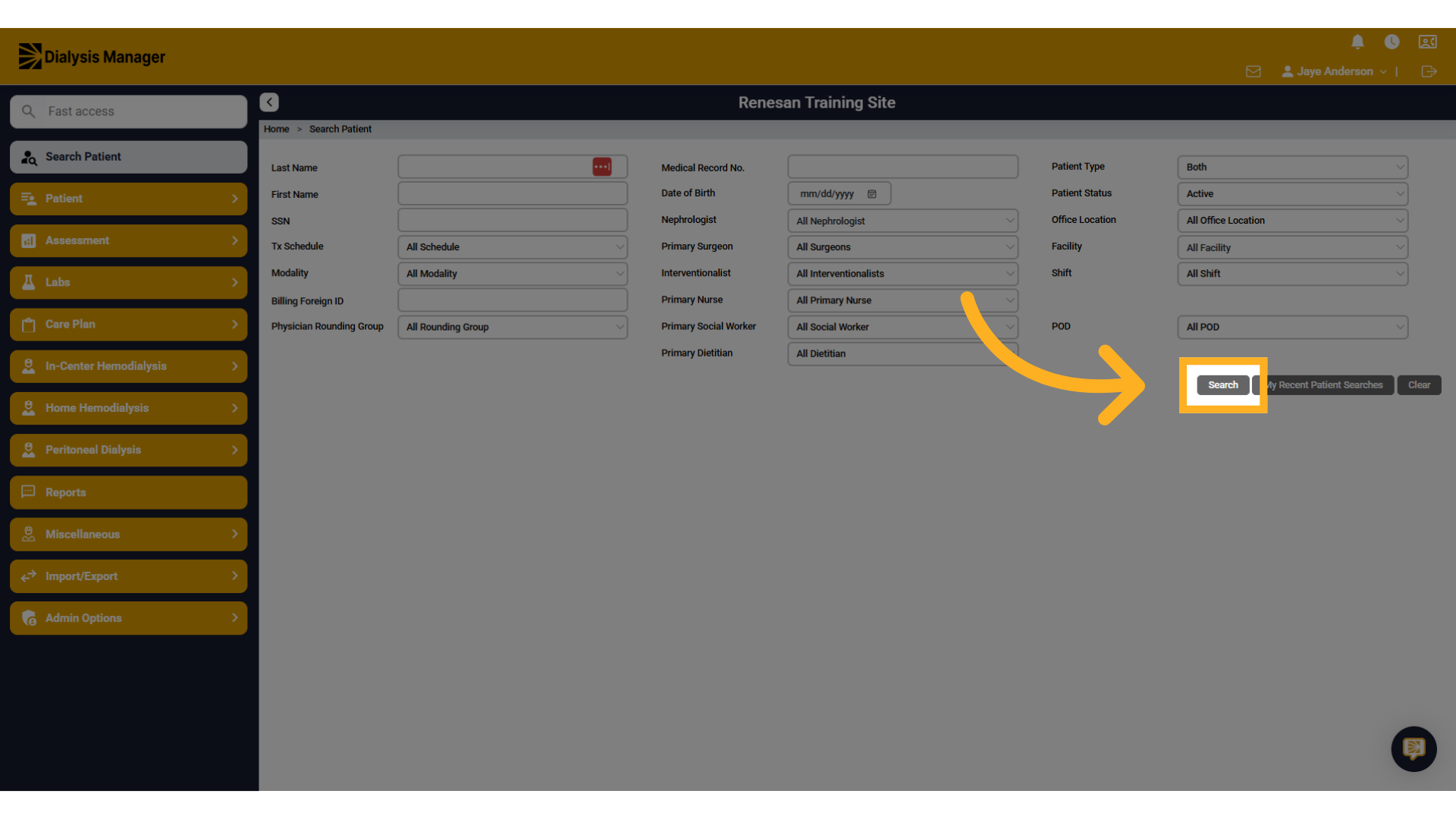Screen dimensions: 1456x819
Task: Open the Jaye Anderson user menu
Action: (x=1334, y=71)
